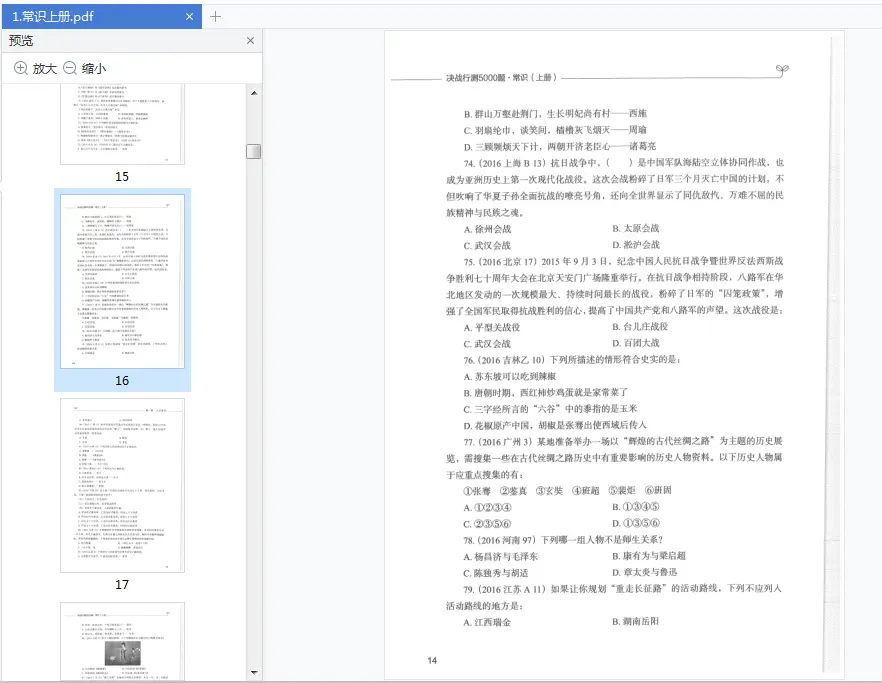
Task: Click the line D. 三顾频烦天下计 诸葛亮
Action: pos(560,147)
